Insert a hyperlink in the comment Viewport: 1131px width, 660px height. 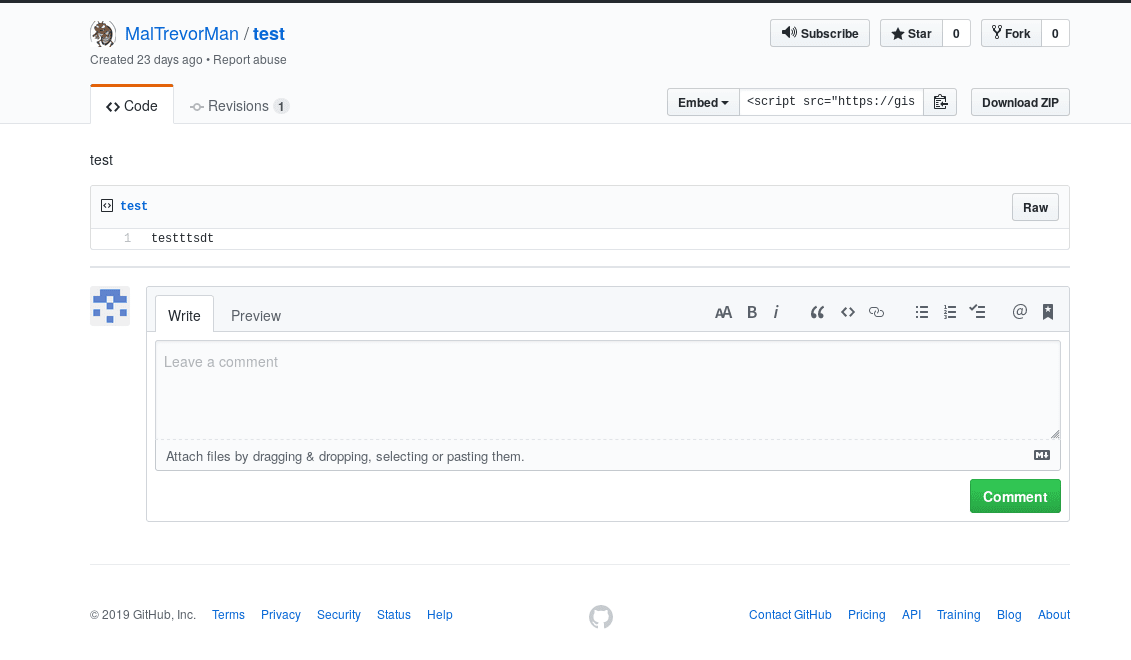pos(876,312)
